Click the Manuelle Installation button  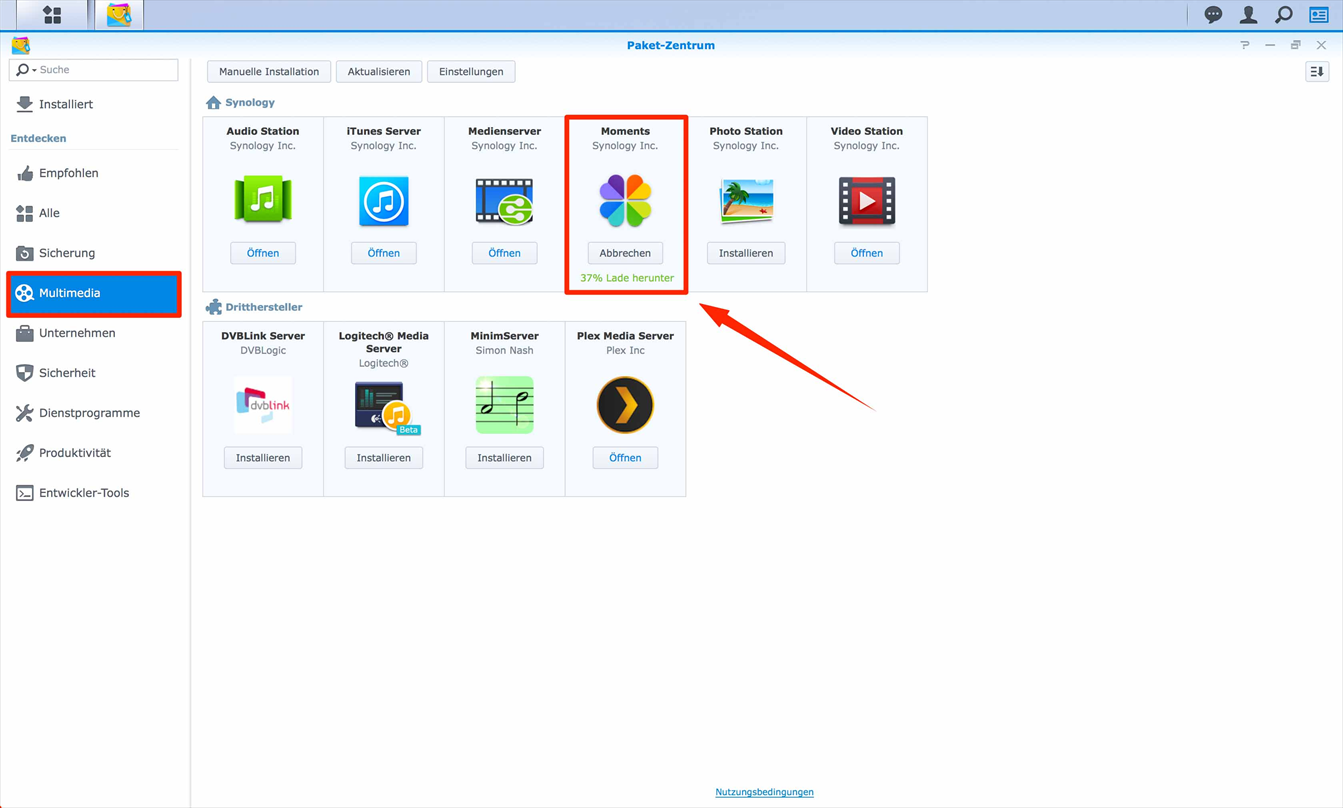269,72
